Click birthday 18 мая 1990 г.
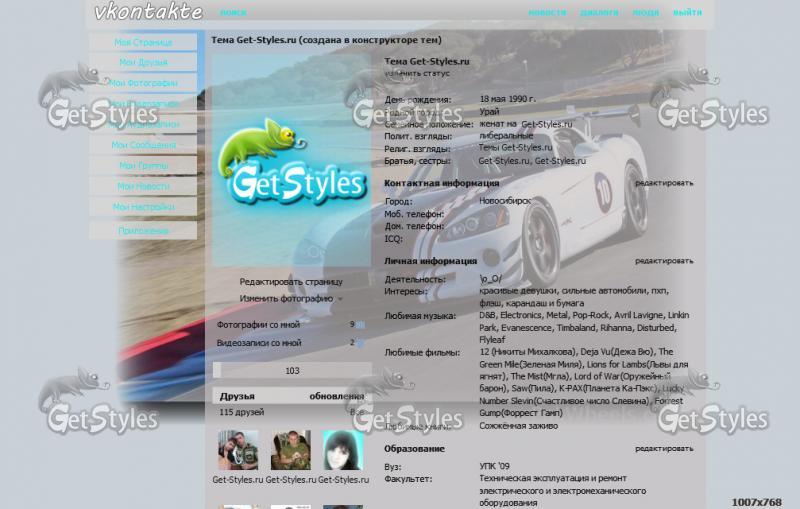The image size is (800, 509). tap(508, 99)
